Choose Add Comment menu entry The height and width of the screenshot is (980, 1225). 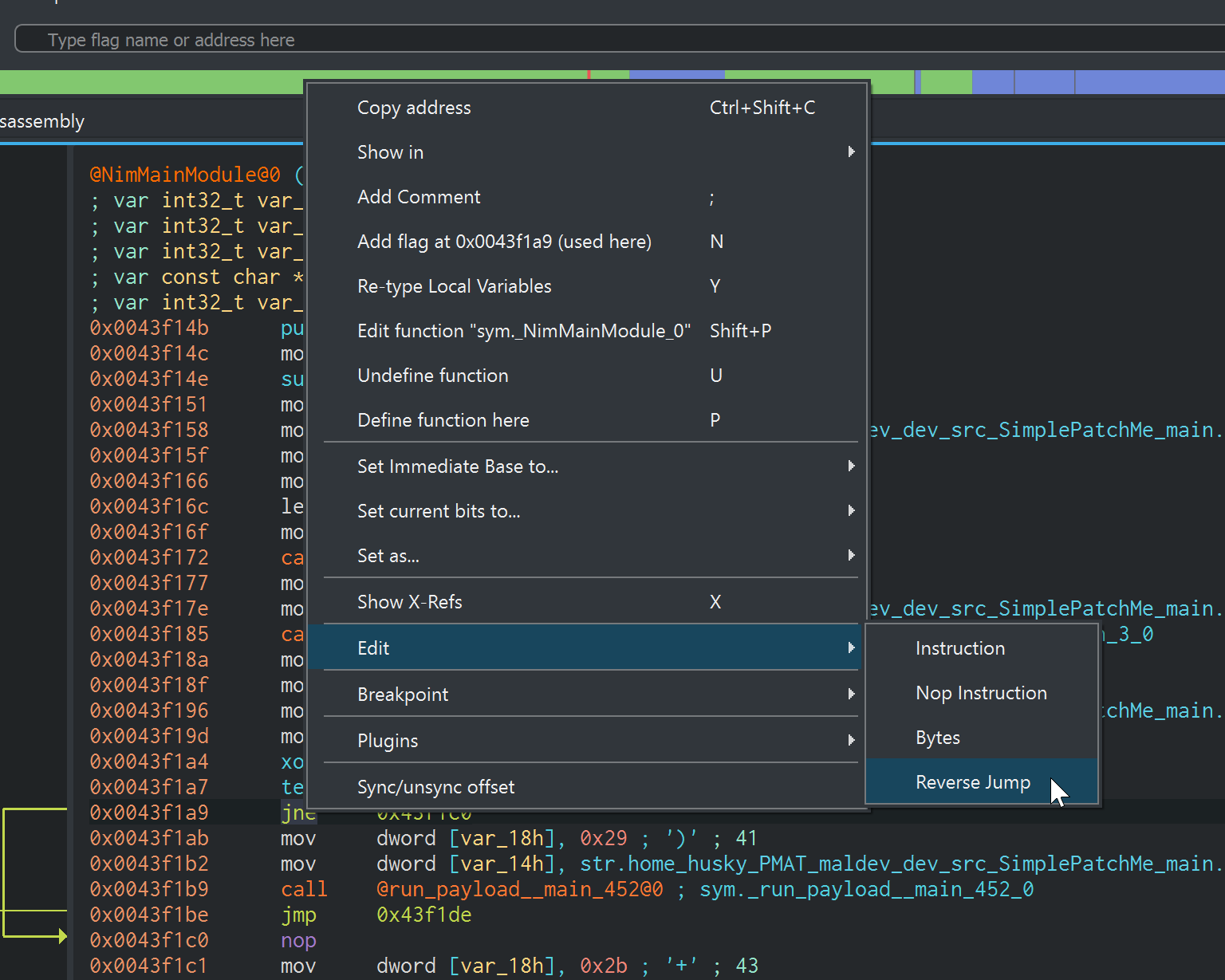click(x=419, y=197)
